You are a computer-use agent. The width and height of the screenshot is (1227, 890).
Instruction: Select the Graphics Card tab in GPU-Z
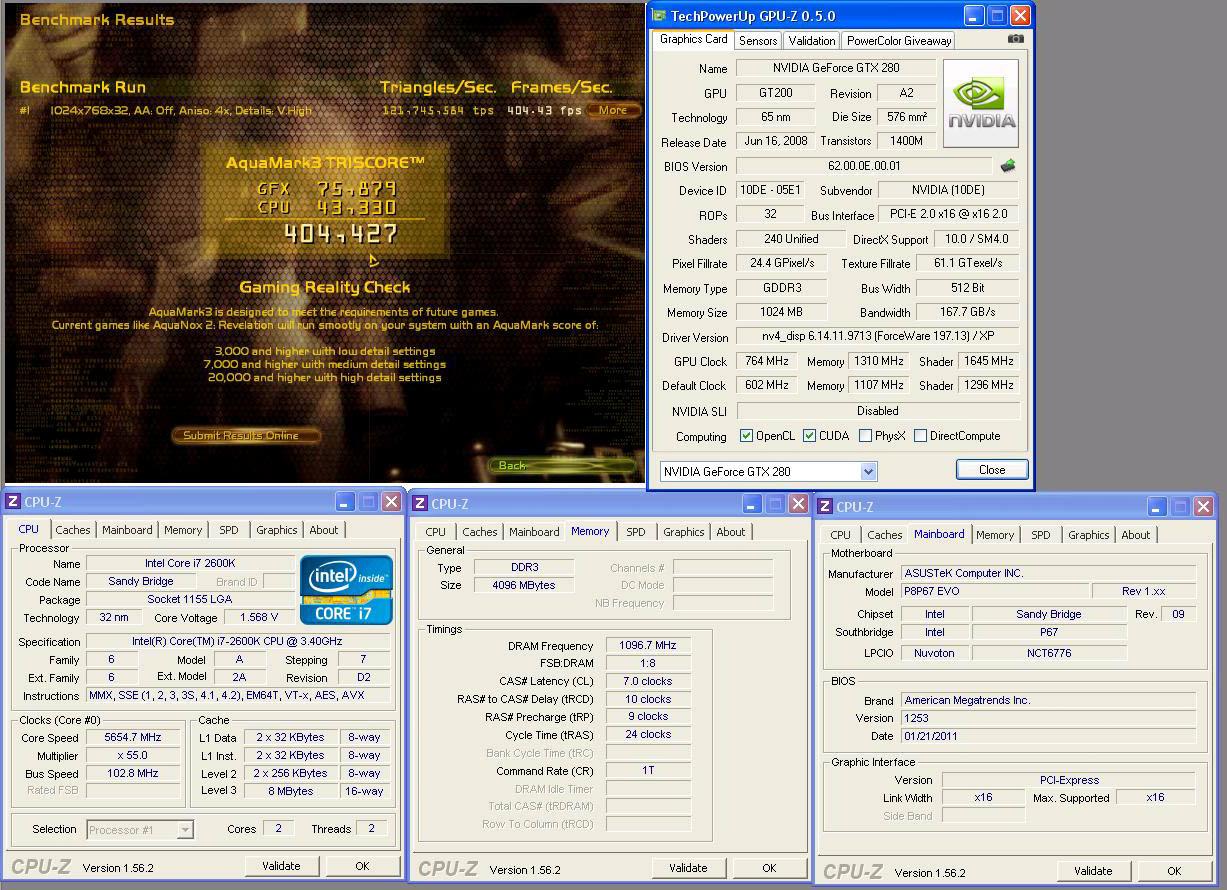(693, 39)
